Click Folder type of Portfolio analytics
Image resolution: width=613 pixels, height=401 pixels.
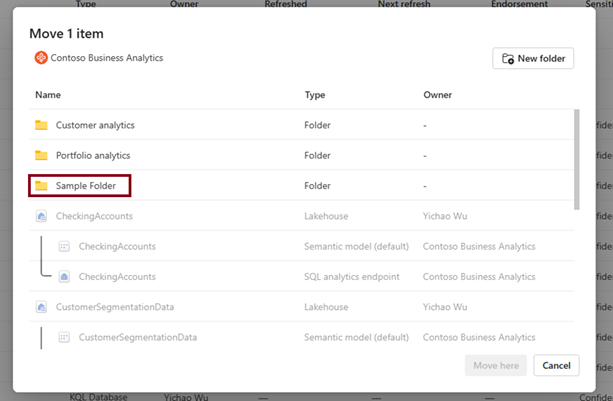pos(317,156)
